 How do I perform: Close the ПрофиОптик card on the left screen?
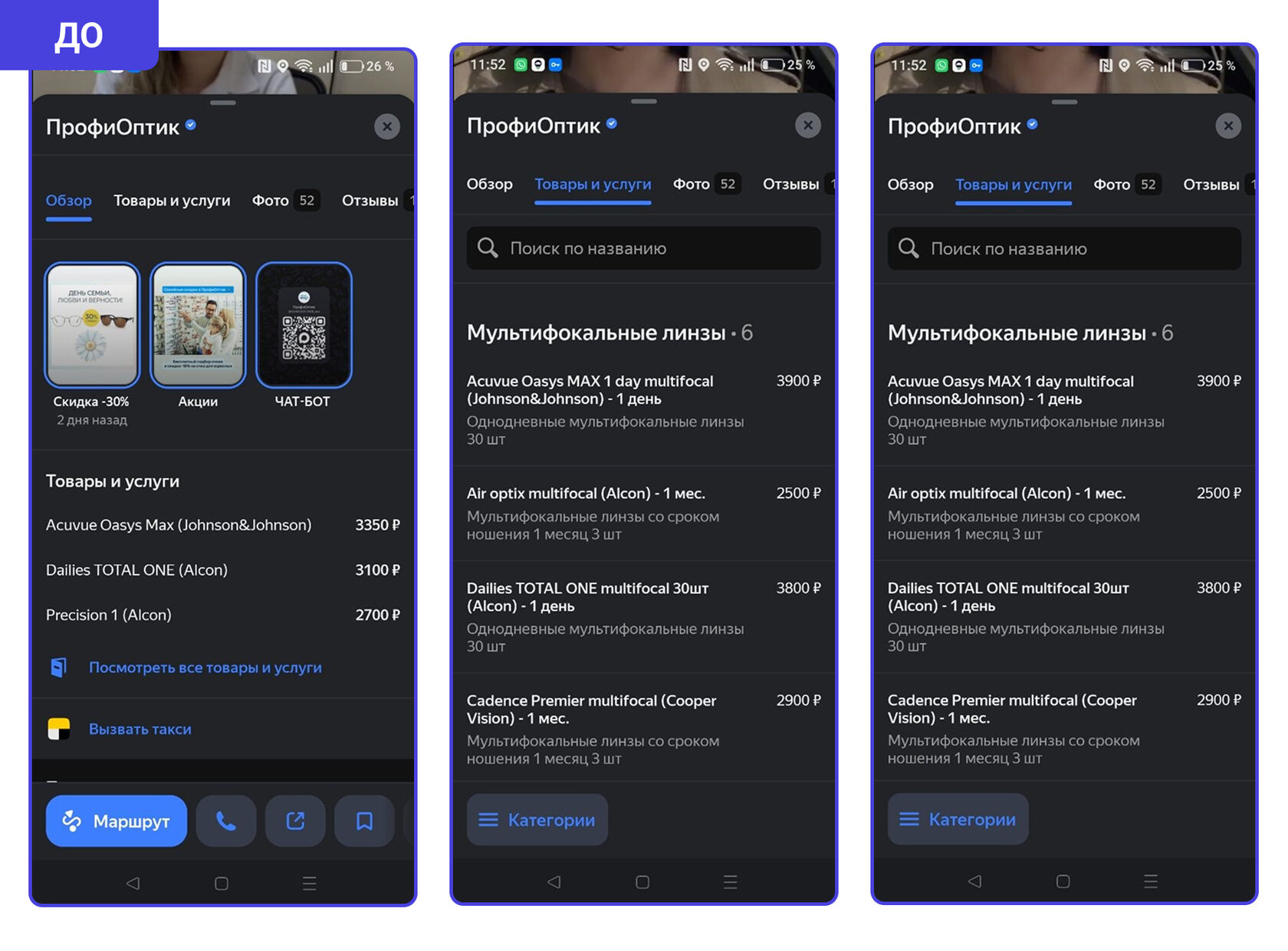[x=387, y=126]
